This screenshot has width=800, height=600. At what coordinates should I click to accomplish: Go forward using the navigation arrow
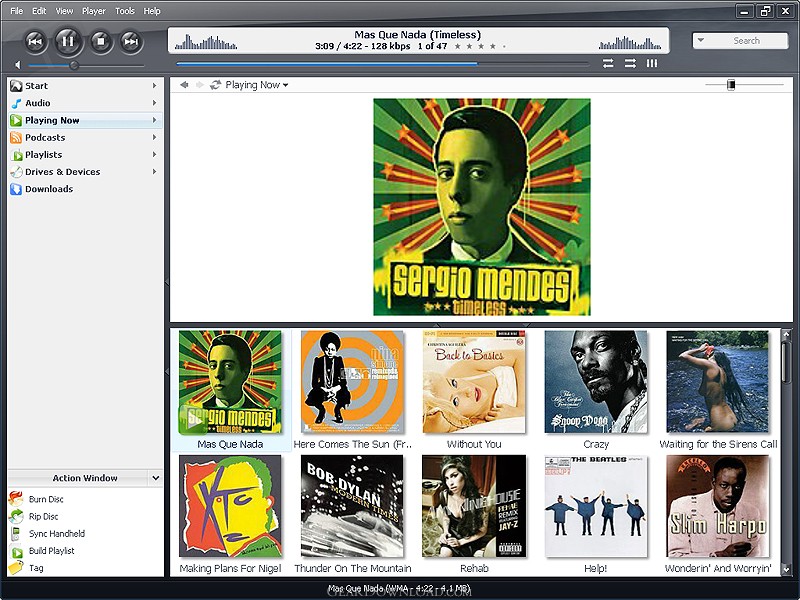coord(199,85)
